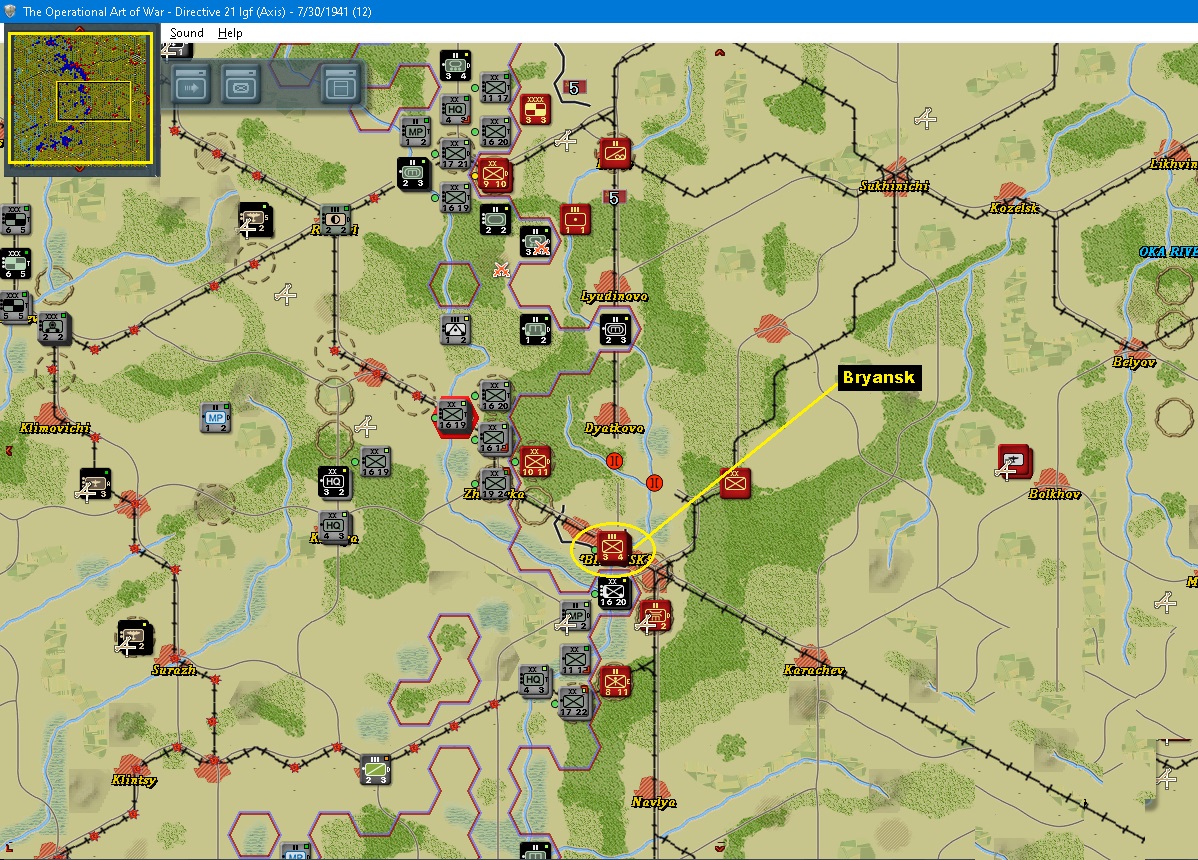Select the air unit above Surazh
Screen dimensions: 1198x860
pyautogui.click(x=134, y=638)
